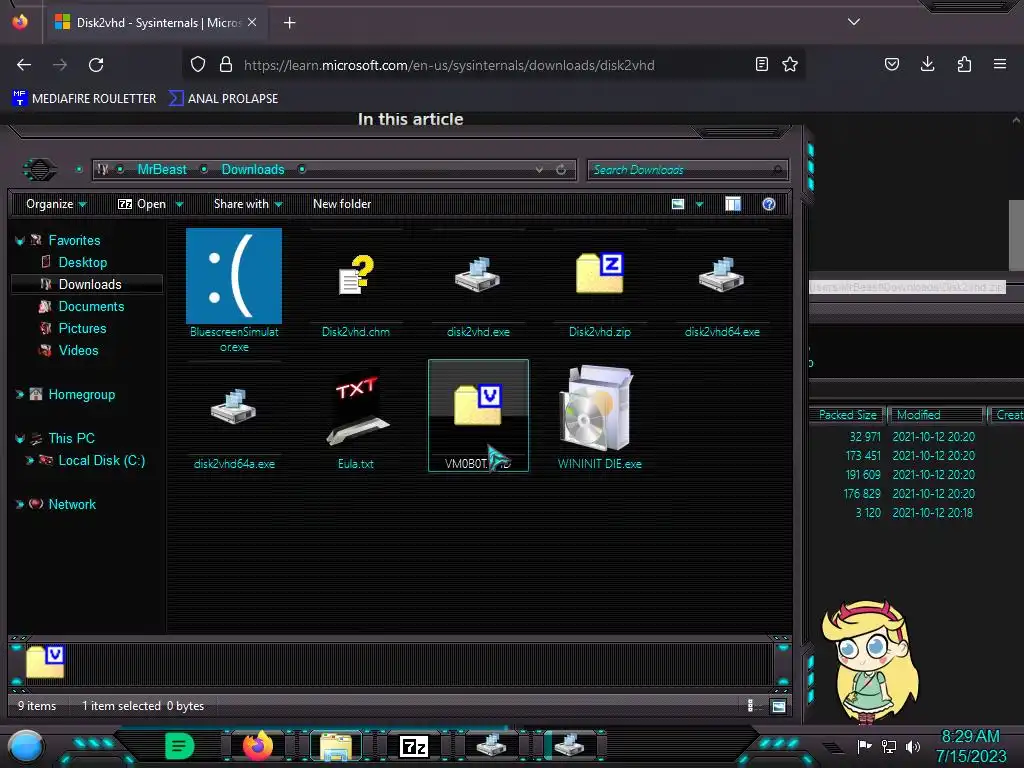Go to Desktop in Favorites
The width and height of the screenshot is (1024, 768).
click(82, 263)
